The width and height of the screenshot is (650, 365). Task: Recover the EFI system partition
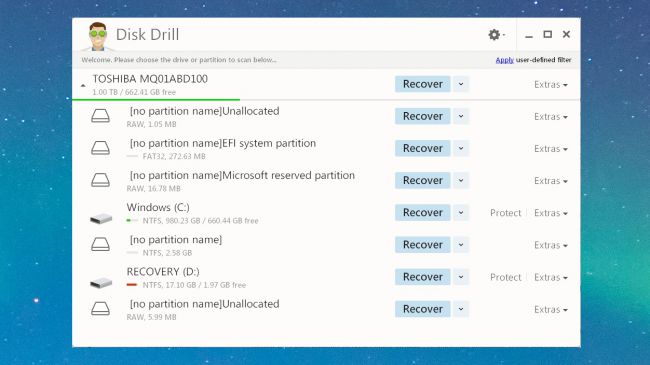click(x=422, y=148)
